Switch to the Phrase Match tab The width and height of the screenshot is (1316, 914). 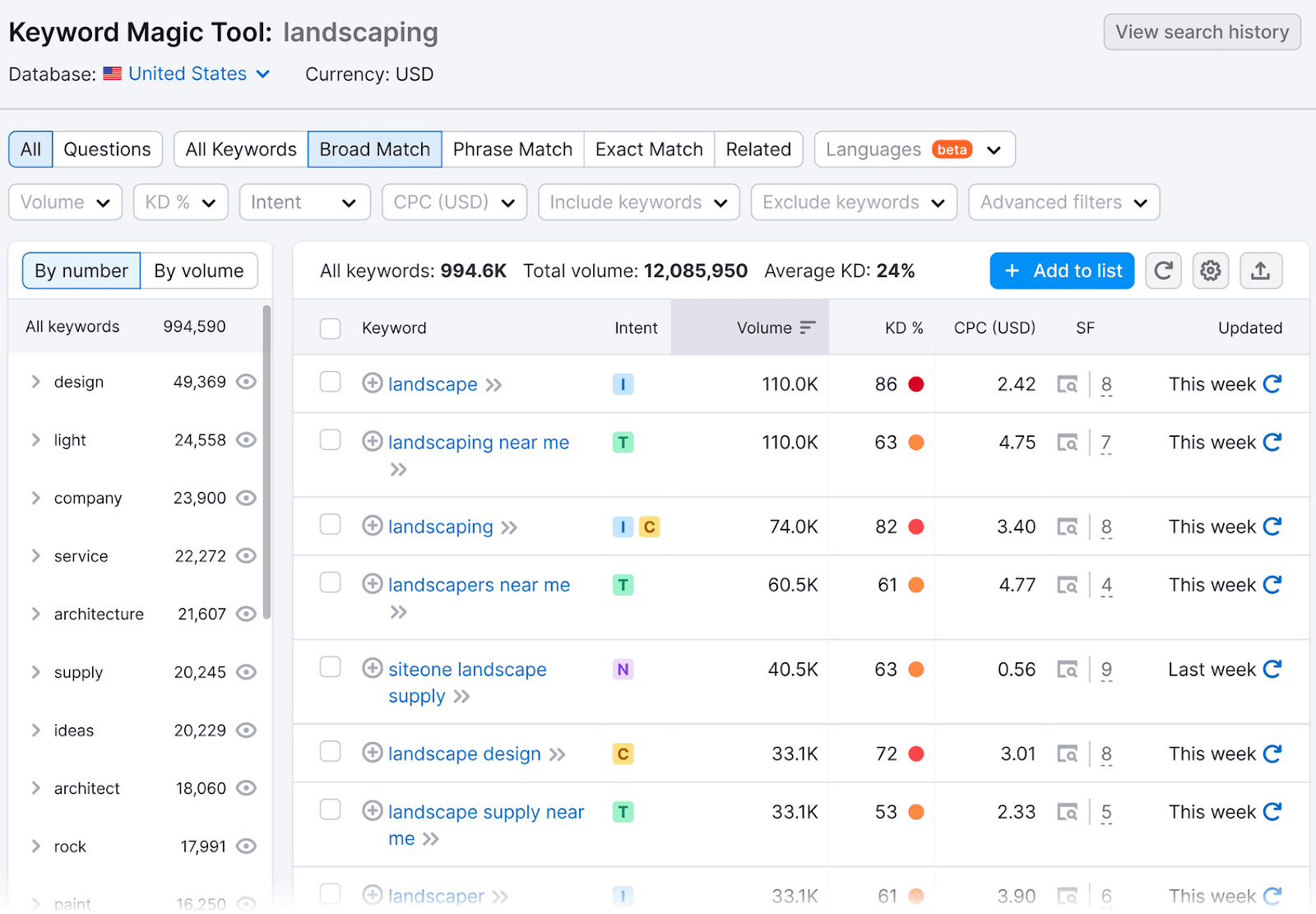click(x=512, y=149)
